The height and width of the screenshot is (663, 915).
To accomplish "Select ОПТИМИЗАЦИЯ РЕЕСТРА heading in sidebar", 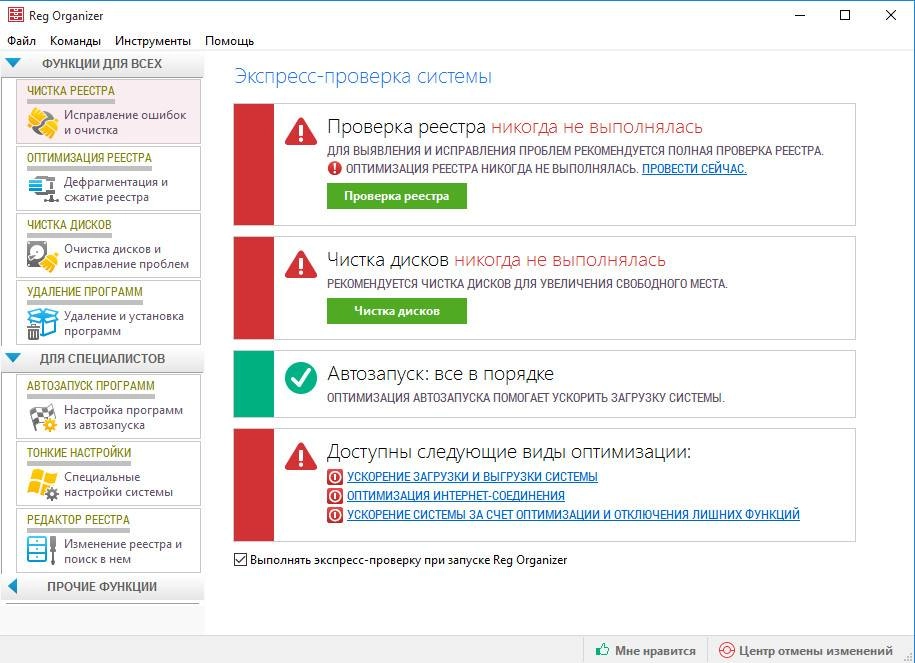I will pyautogui.click(x=89, y=158).
